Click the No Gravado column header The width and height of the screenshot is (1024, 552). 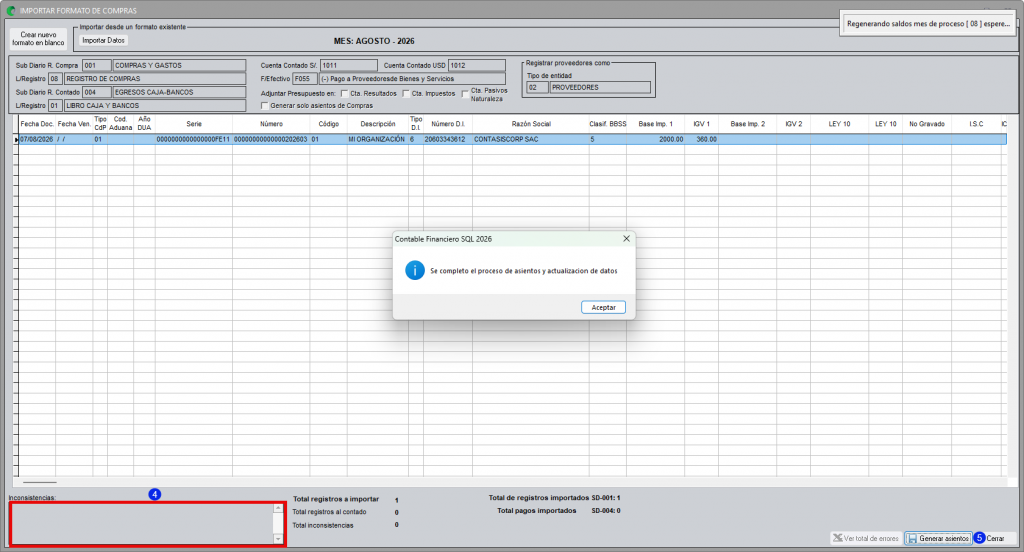pos(927,123)
